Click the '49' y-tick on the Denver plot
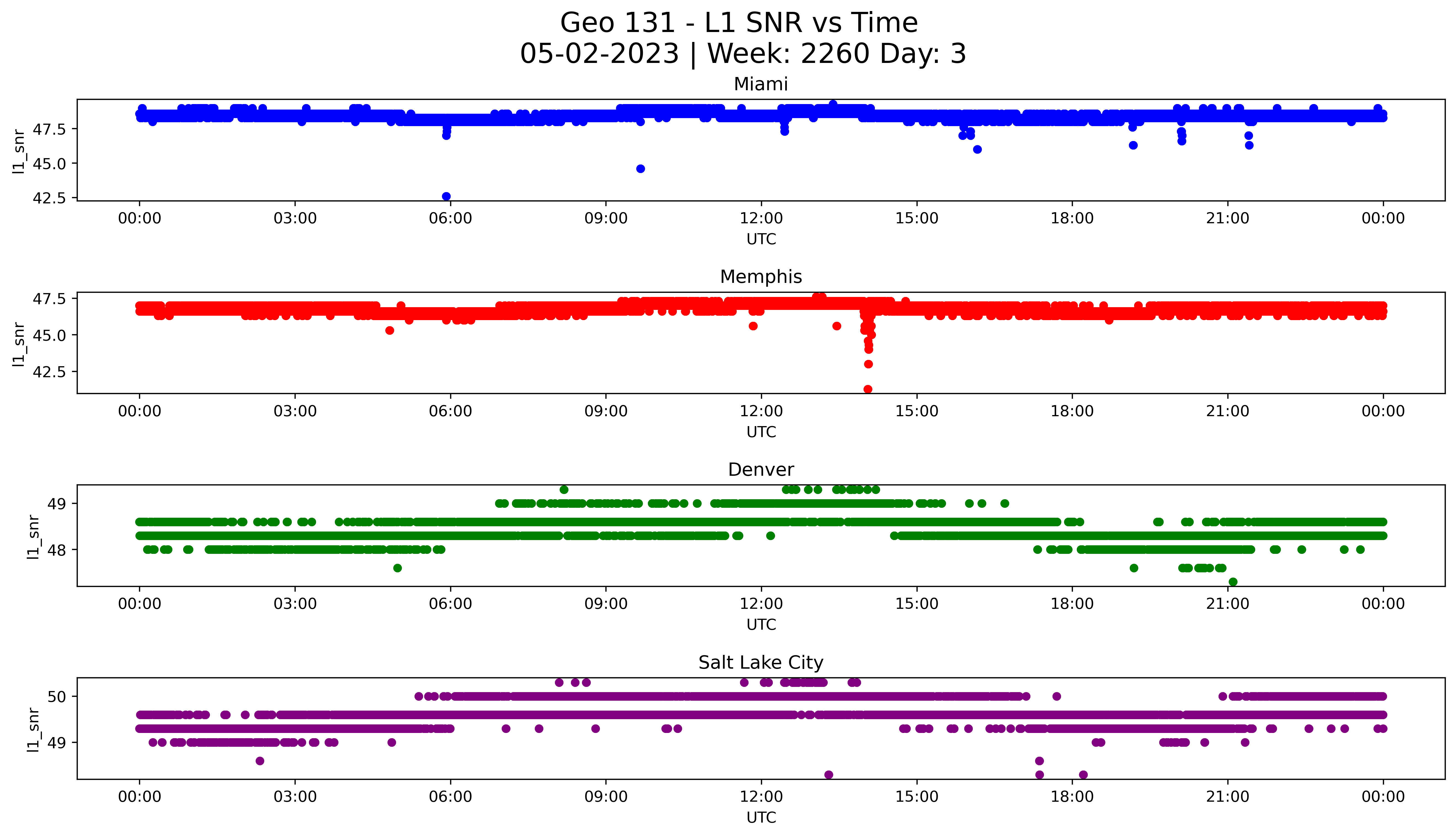Viewport: 1456px width, 837px height. click(x=57, y=504)
